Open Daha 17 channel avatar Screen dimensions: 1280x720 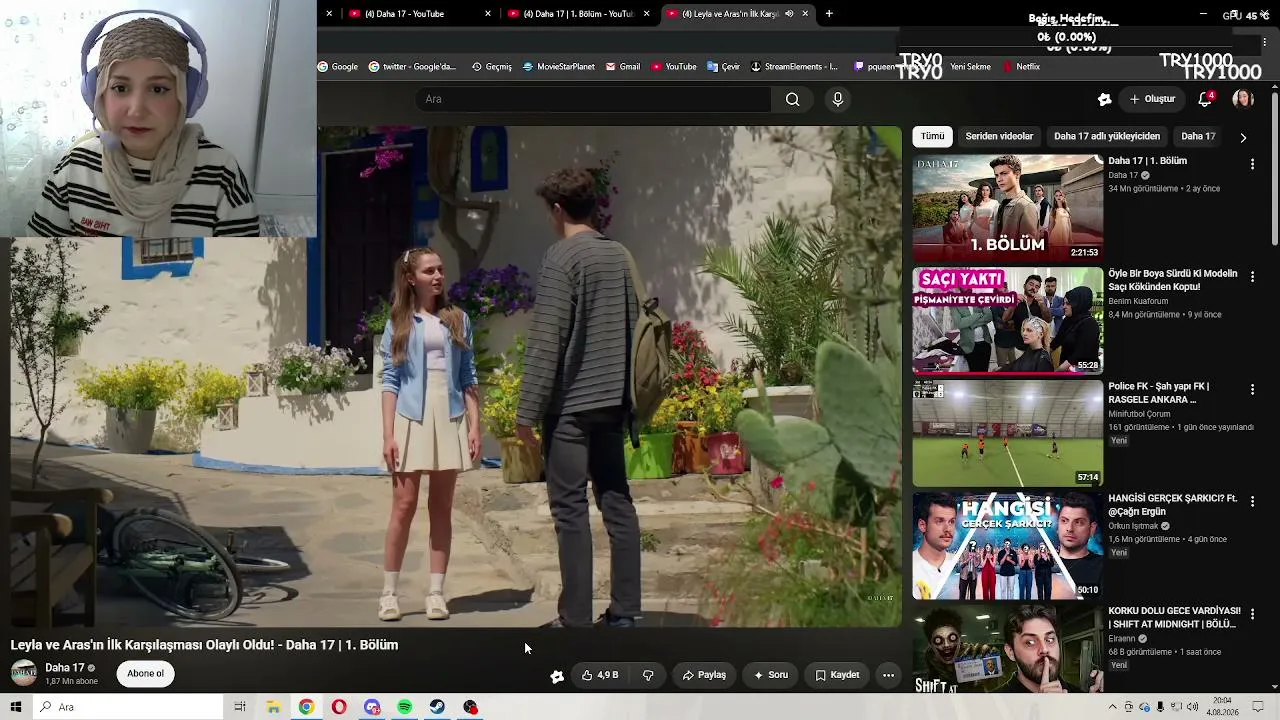[x=24, y=673]
